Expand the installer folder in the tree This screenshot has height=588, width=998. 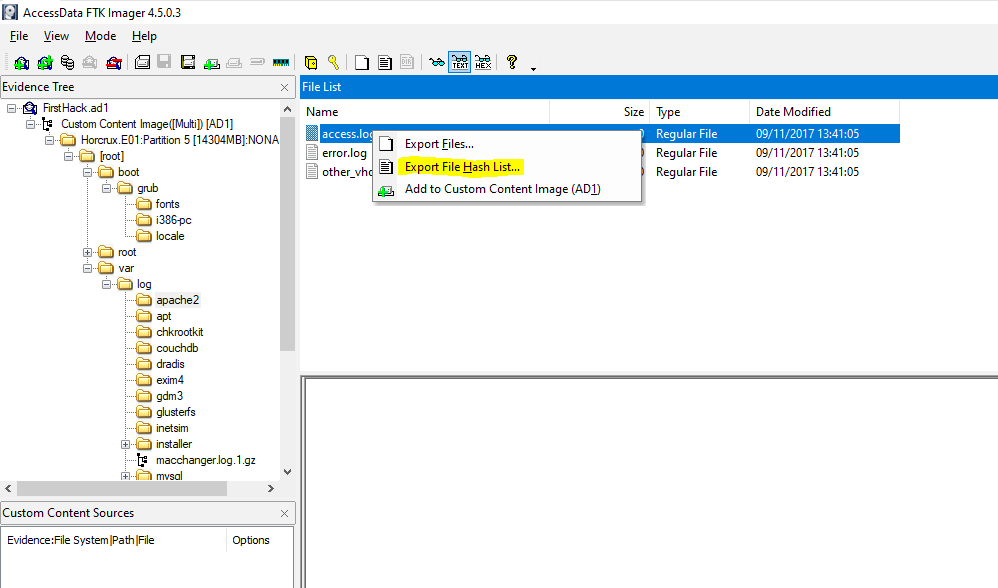(126, 444)
